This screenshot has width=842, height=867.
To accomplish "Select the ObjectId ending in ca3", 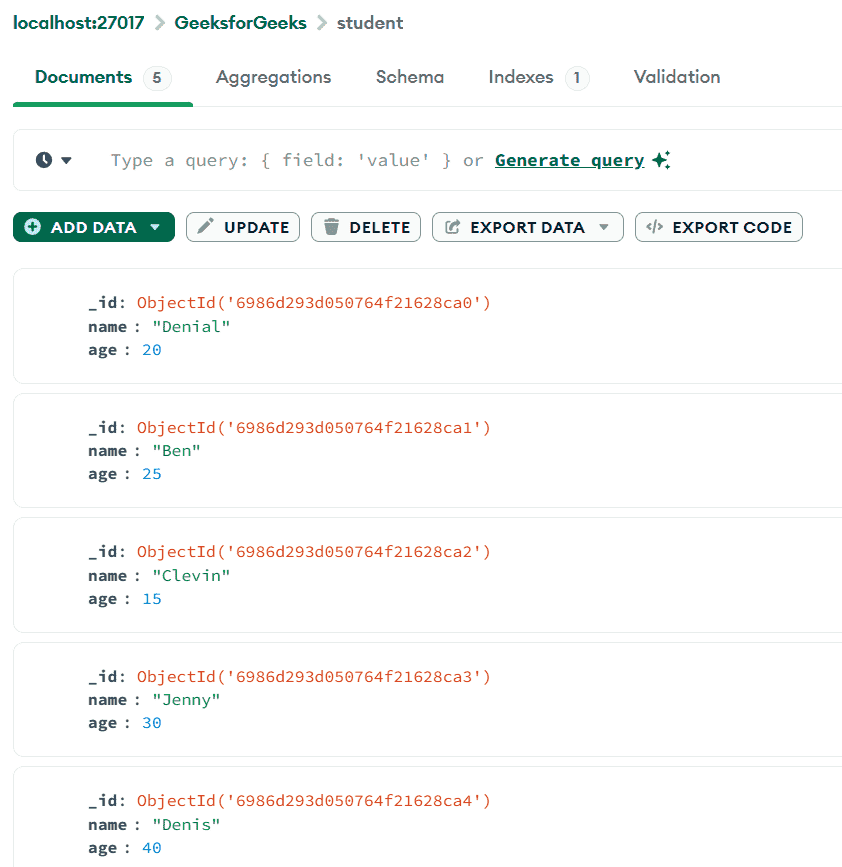I will (314, 677).
